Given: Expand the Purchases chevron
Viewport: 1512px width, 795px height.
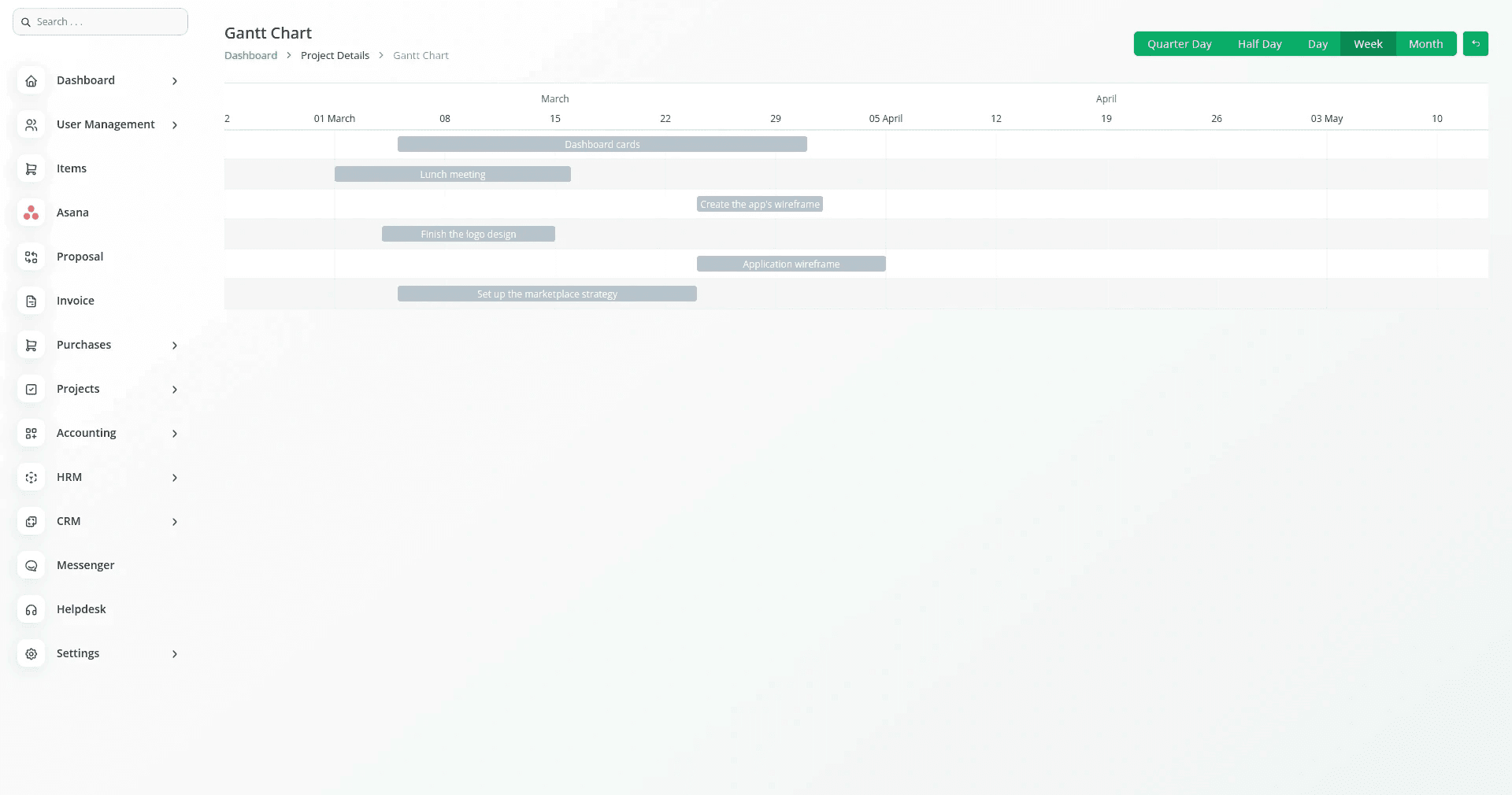Looking at the screenshot, I should tap(175, 346).
